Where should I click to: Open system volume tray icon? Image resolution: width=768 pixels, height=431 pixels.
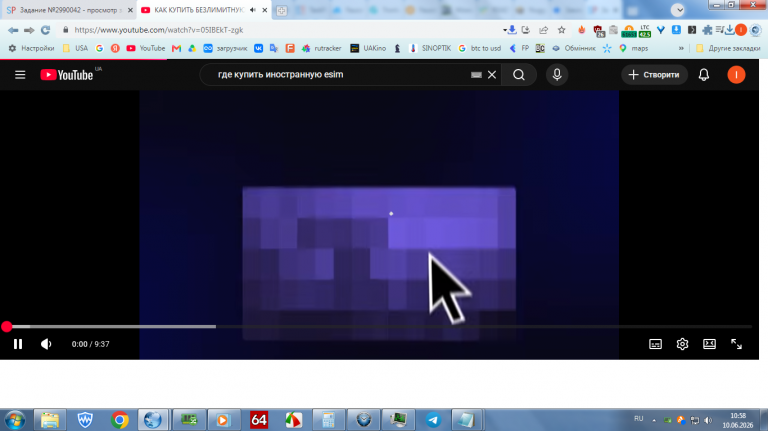708,420
